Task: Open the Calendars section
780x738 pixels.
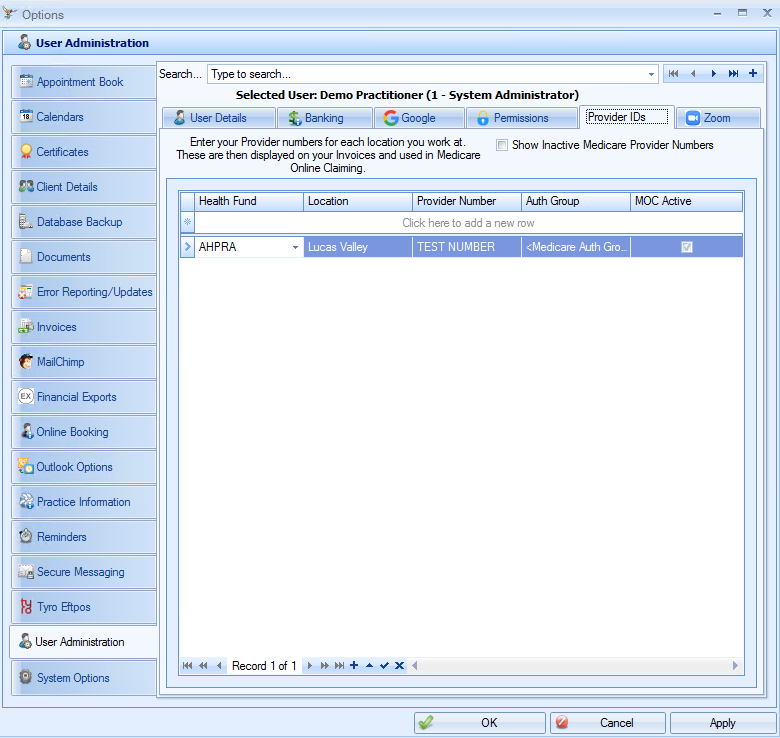Action: (x=84, y=117)
